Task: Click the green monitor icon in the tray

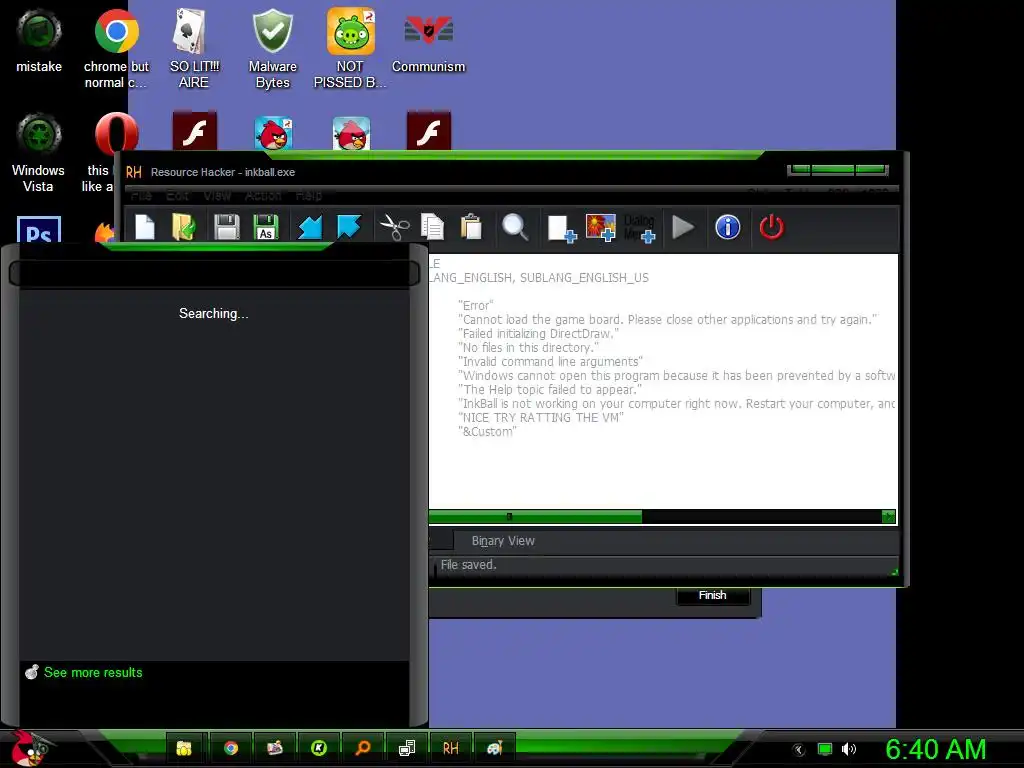Action: [825, 749]
